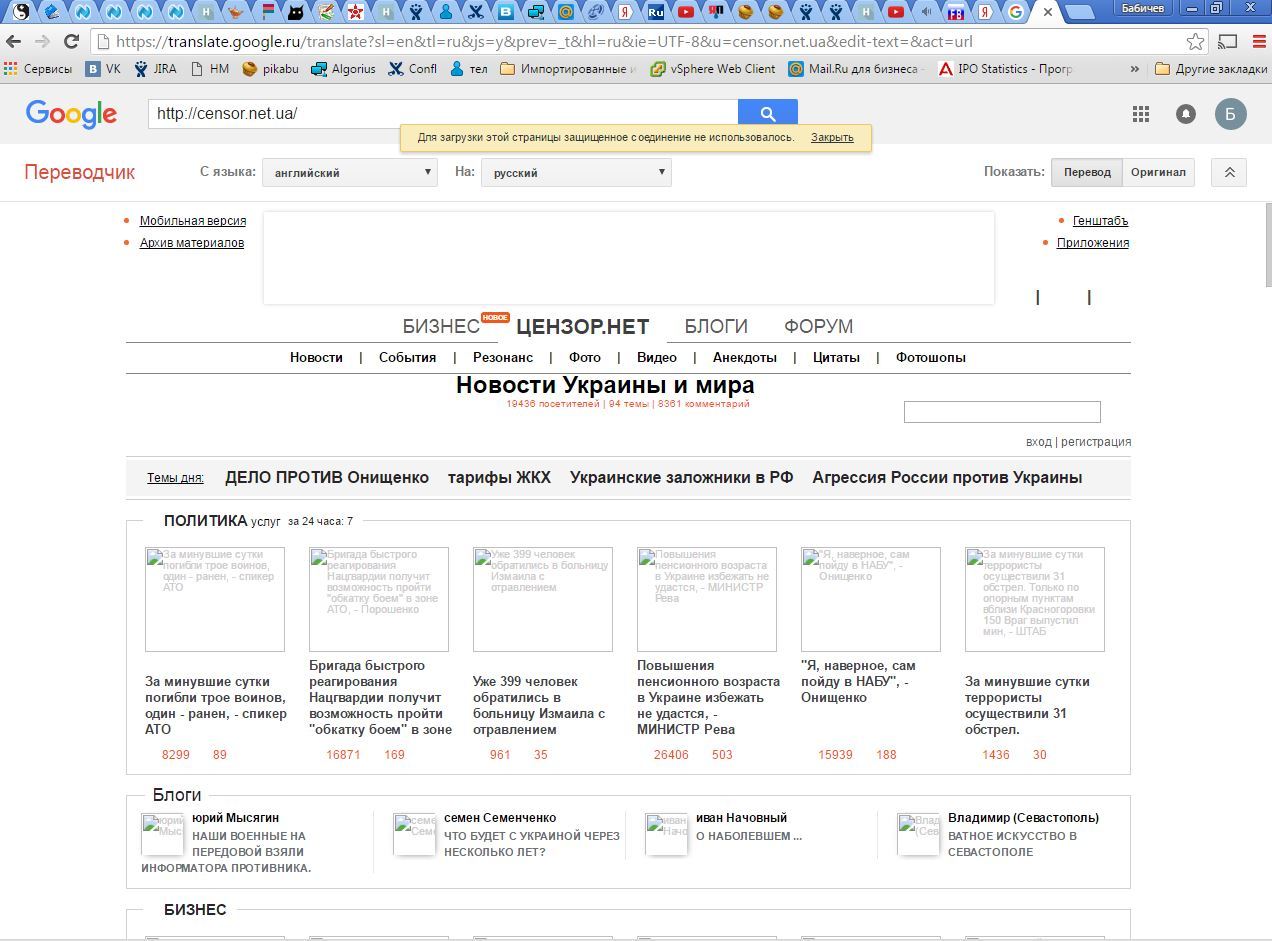Click the blue magnifier search button

768,113
